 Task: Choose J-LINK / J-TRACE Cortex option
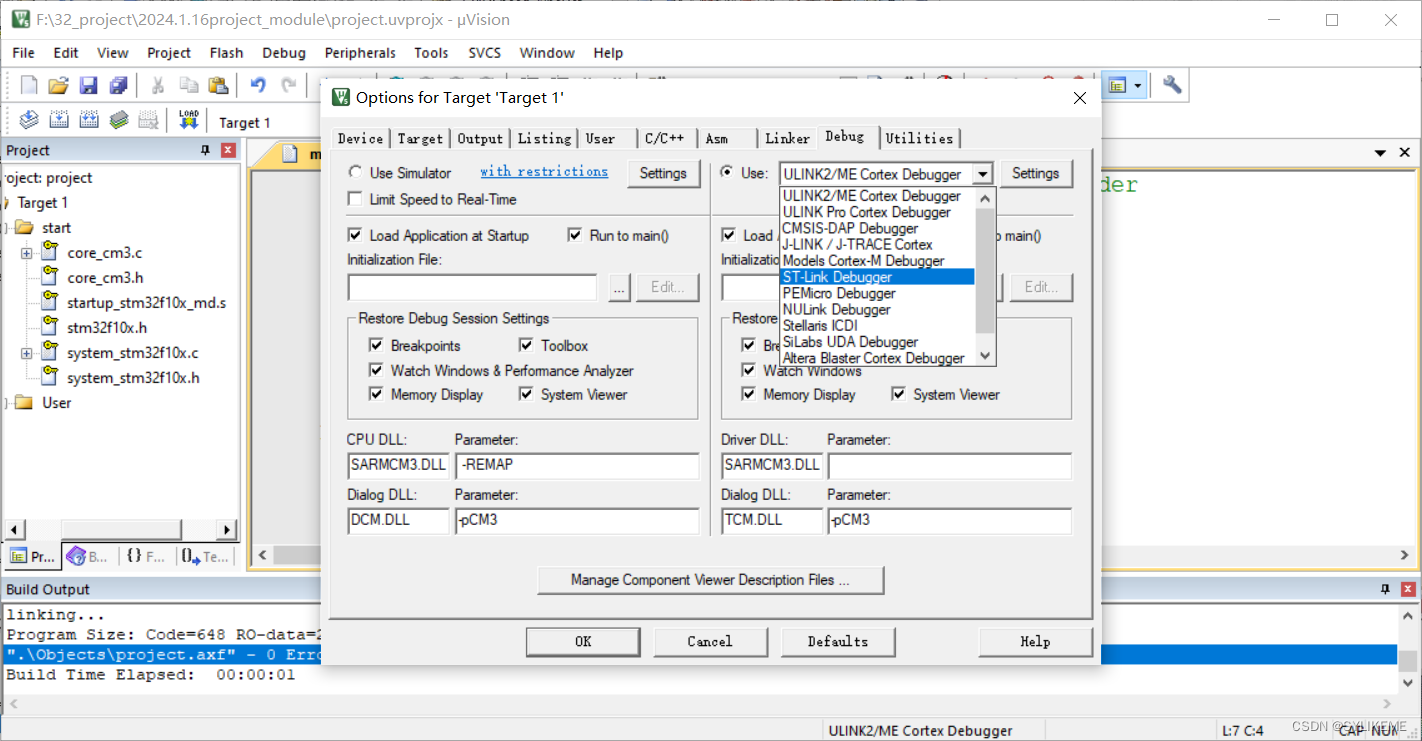pos(876,244)
